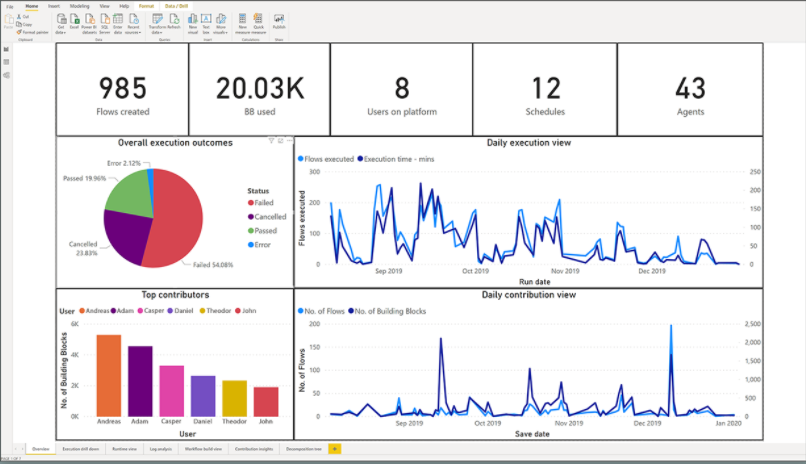Switch to Data view in sidebar
This screenshot has width=806, height=464.
[6, 62]
